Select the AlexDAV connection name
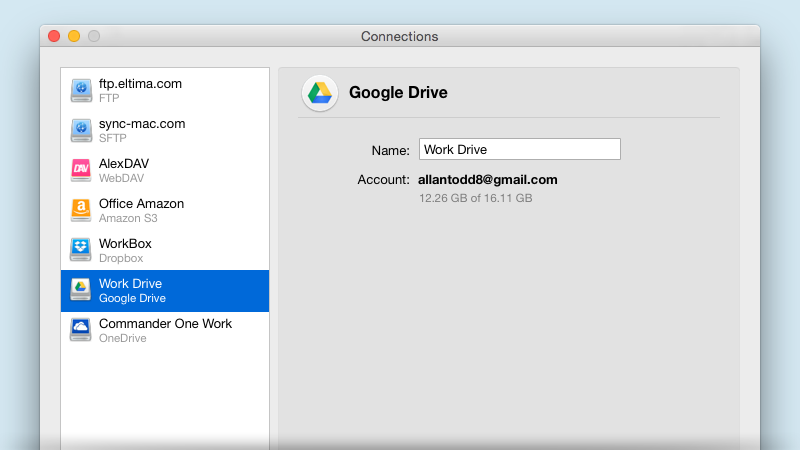Viewport: 800px width, 450px height. tap(124, 164)
